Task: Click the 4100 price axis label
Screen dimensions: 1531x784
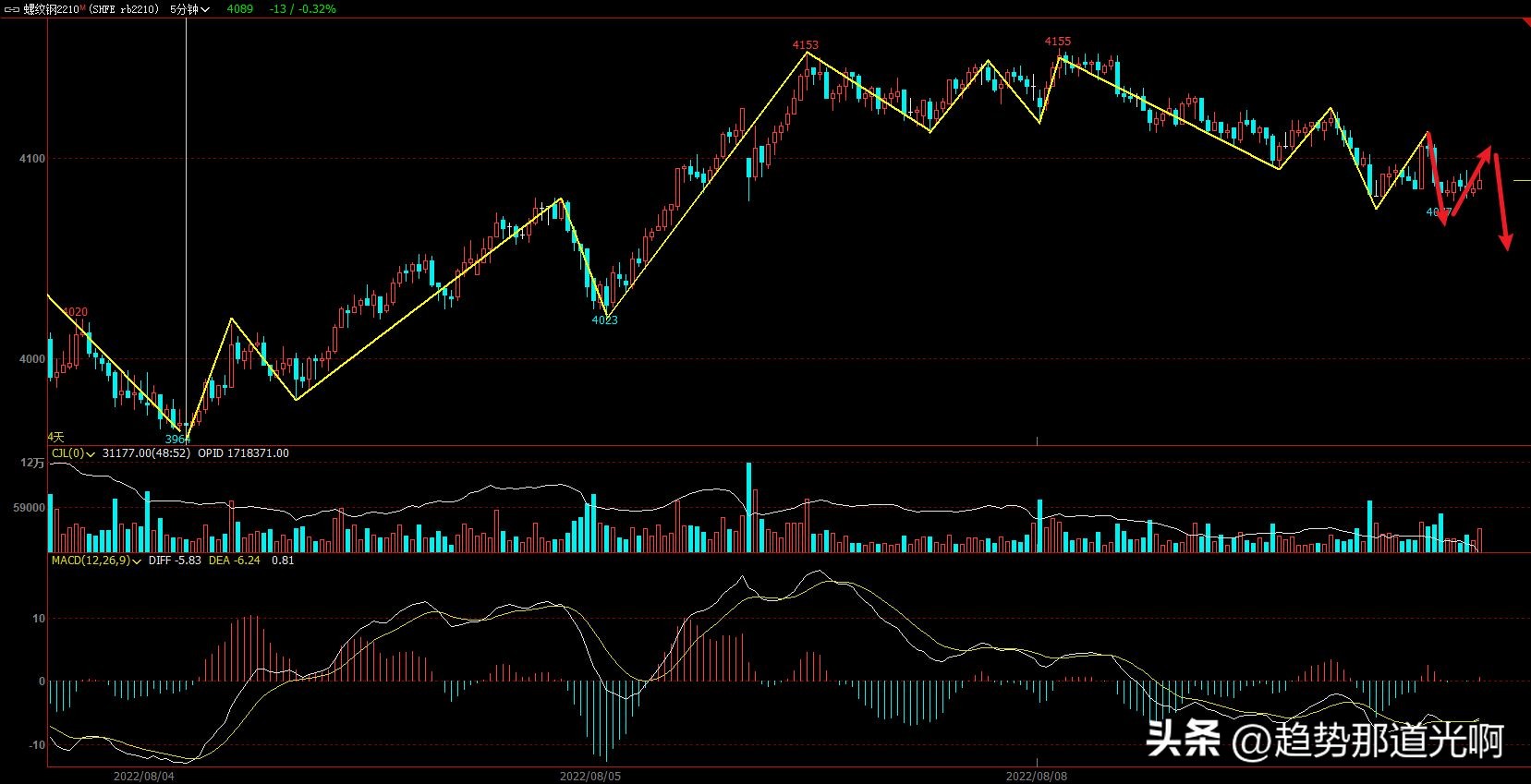Action: point(32,159)
